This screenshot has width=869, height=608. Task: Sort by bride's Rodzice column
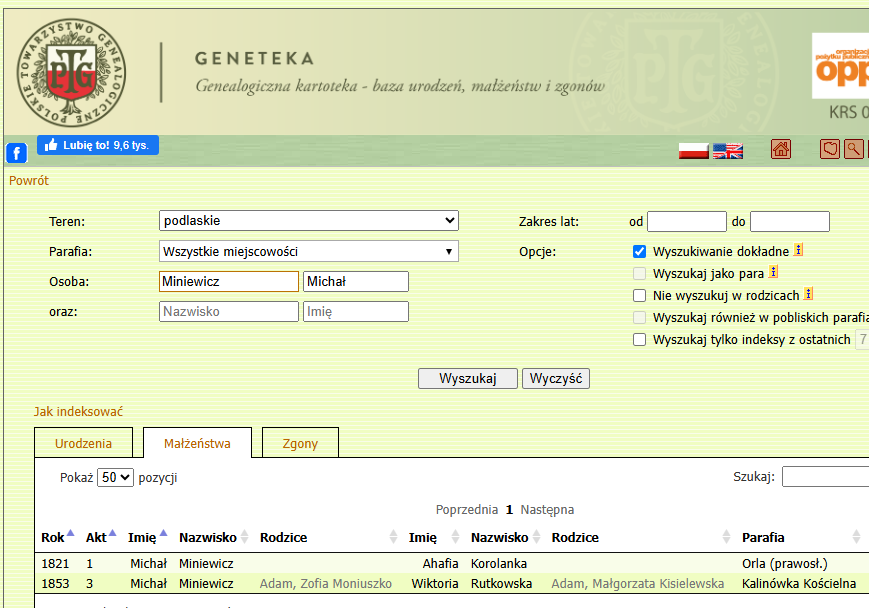tap(641, 537)
